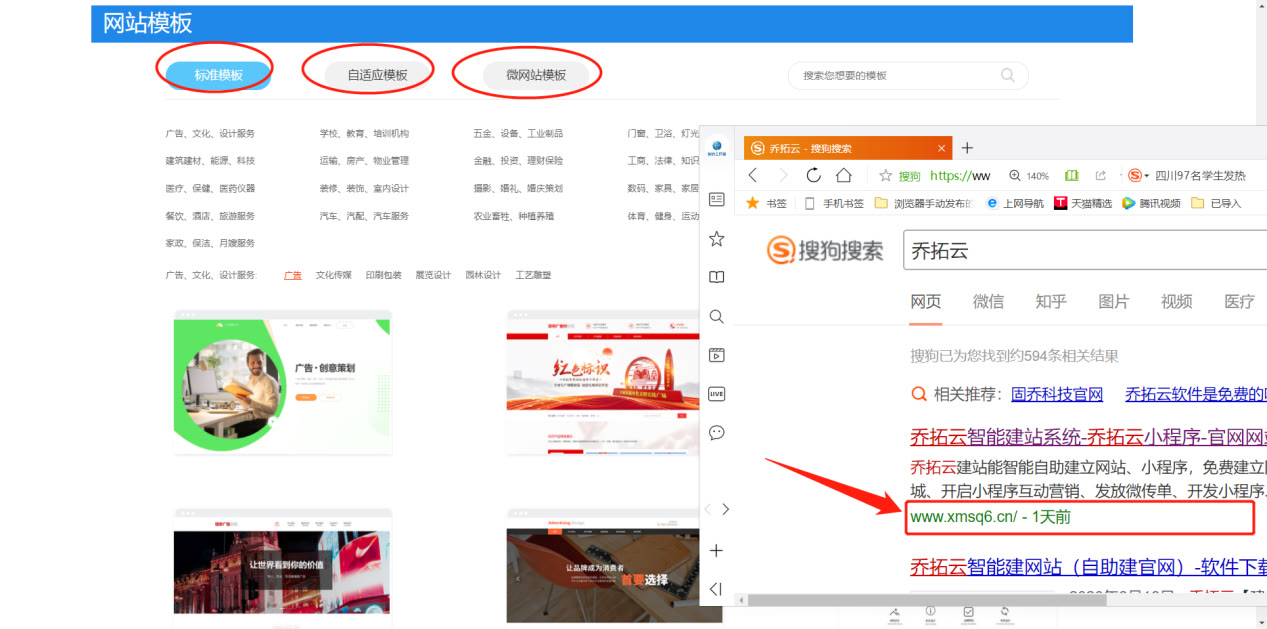
Task: Collapse the browser sidebar with the arrow toggle
Action: 716,590
